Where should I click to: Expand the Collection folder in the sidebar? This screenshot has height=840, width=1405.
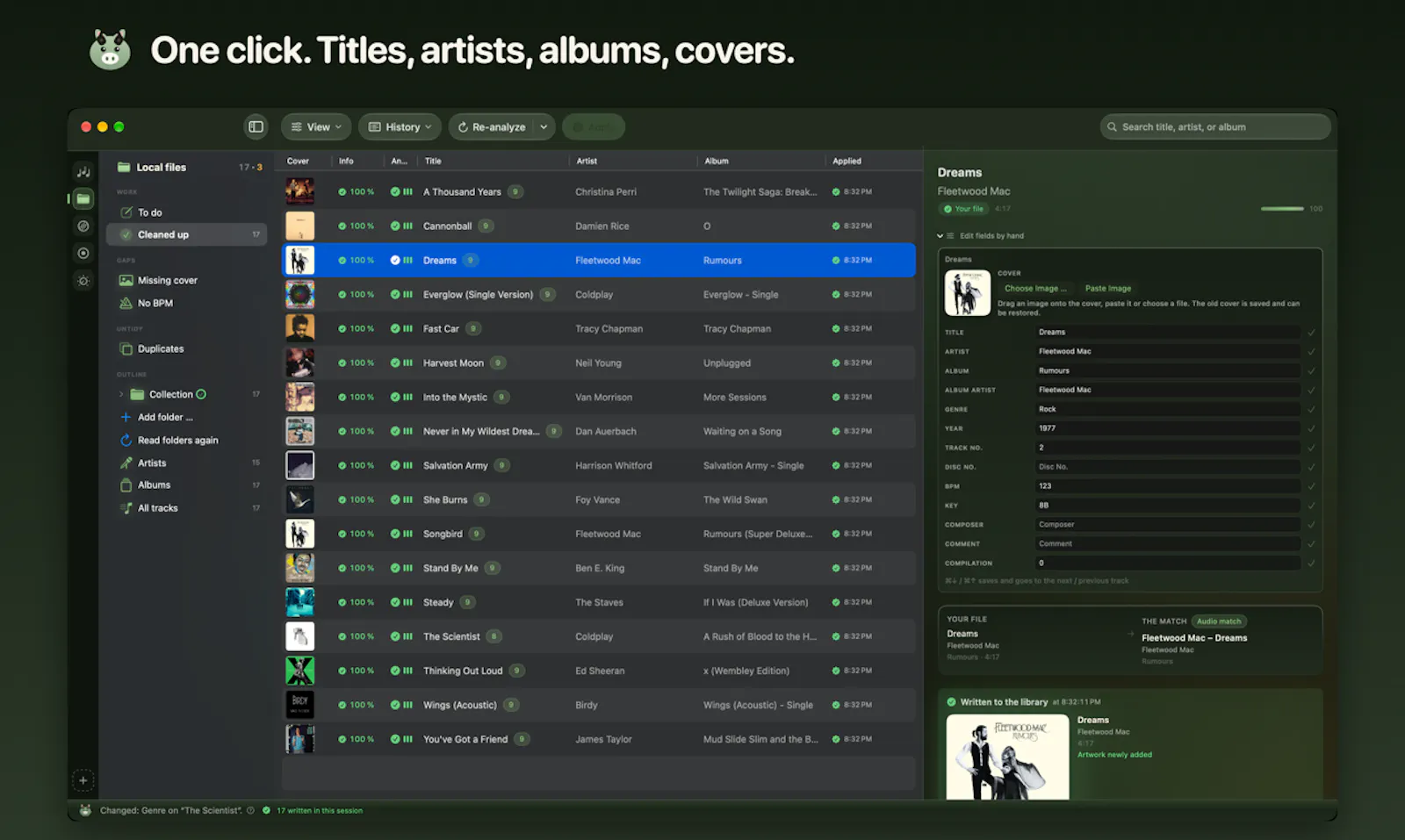pos(121,394)
